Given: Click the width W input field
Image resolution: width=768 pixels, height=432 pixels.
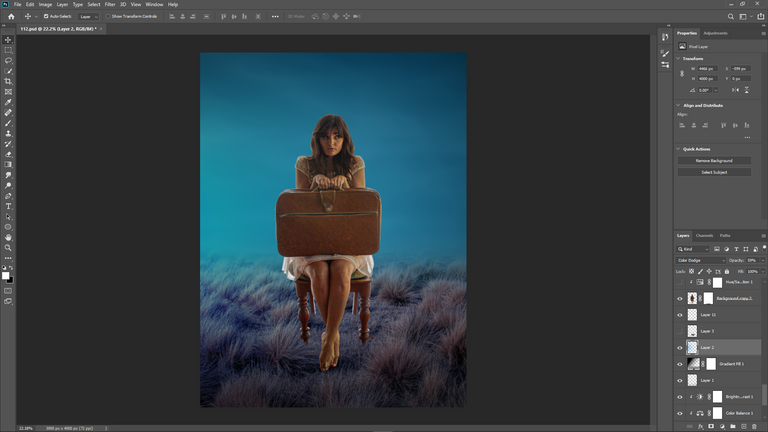Looking at the screenshot, I should (x=708, y=69).
